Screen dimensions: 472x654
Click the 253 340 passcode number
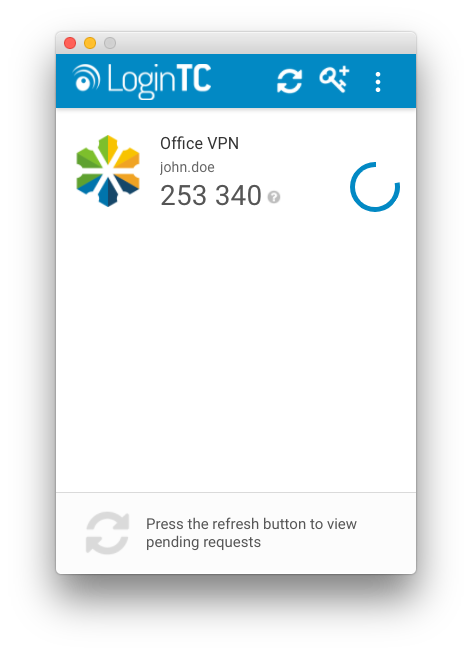(211, 195)
